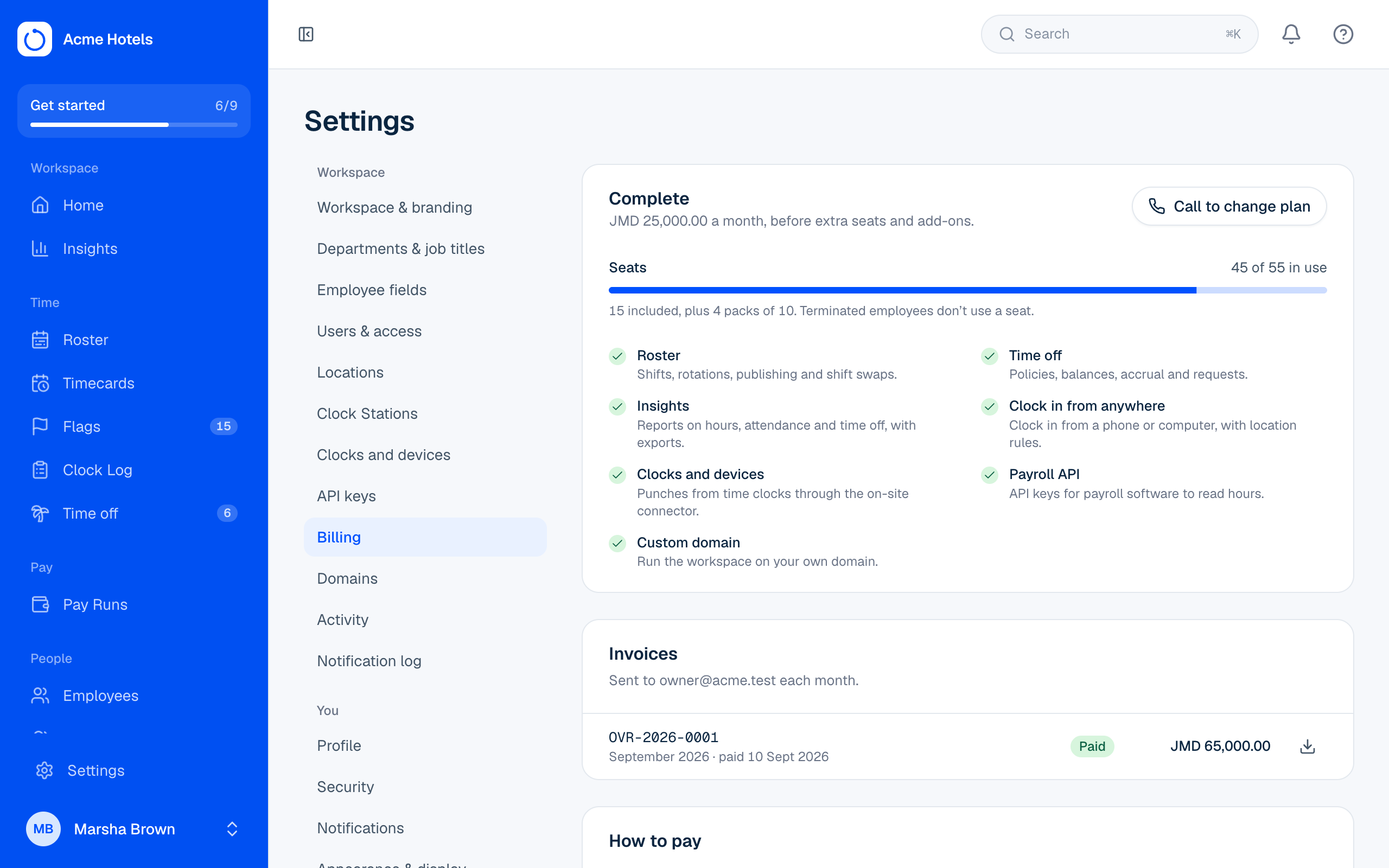Screen dimensions: 1389x868
Task: Open the notifications bell
Action: [1291, 34]
